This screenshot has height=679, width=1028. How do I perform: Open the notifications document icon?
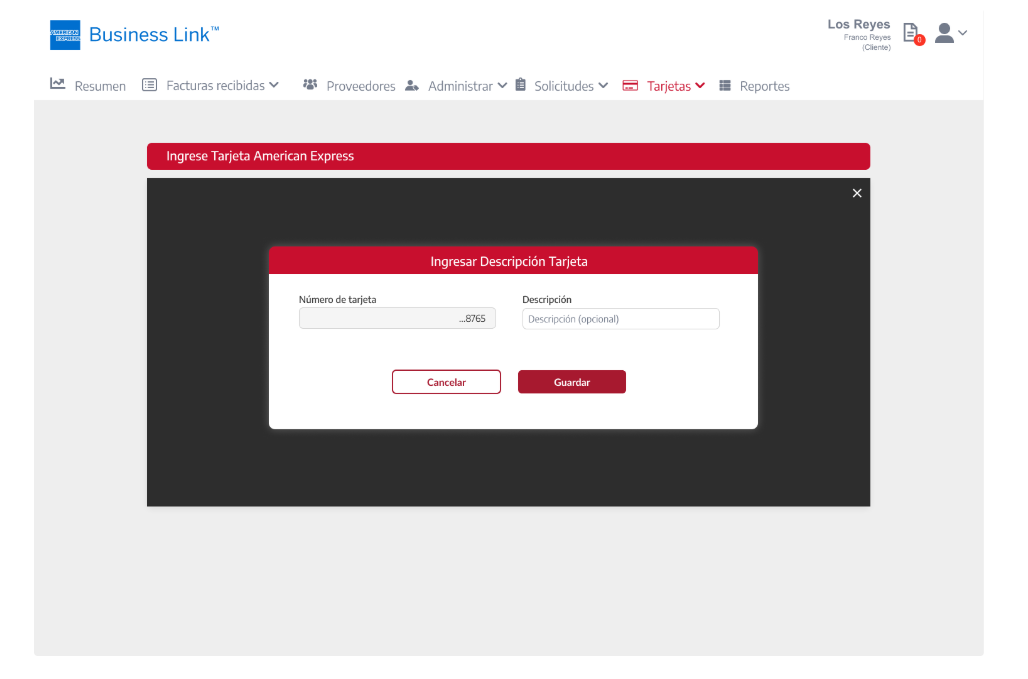pos(910,33)
